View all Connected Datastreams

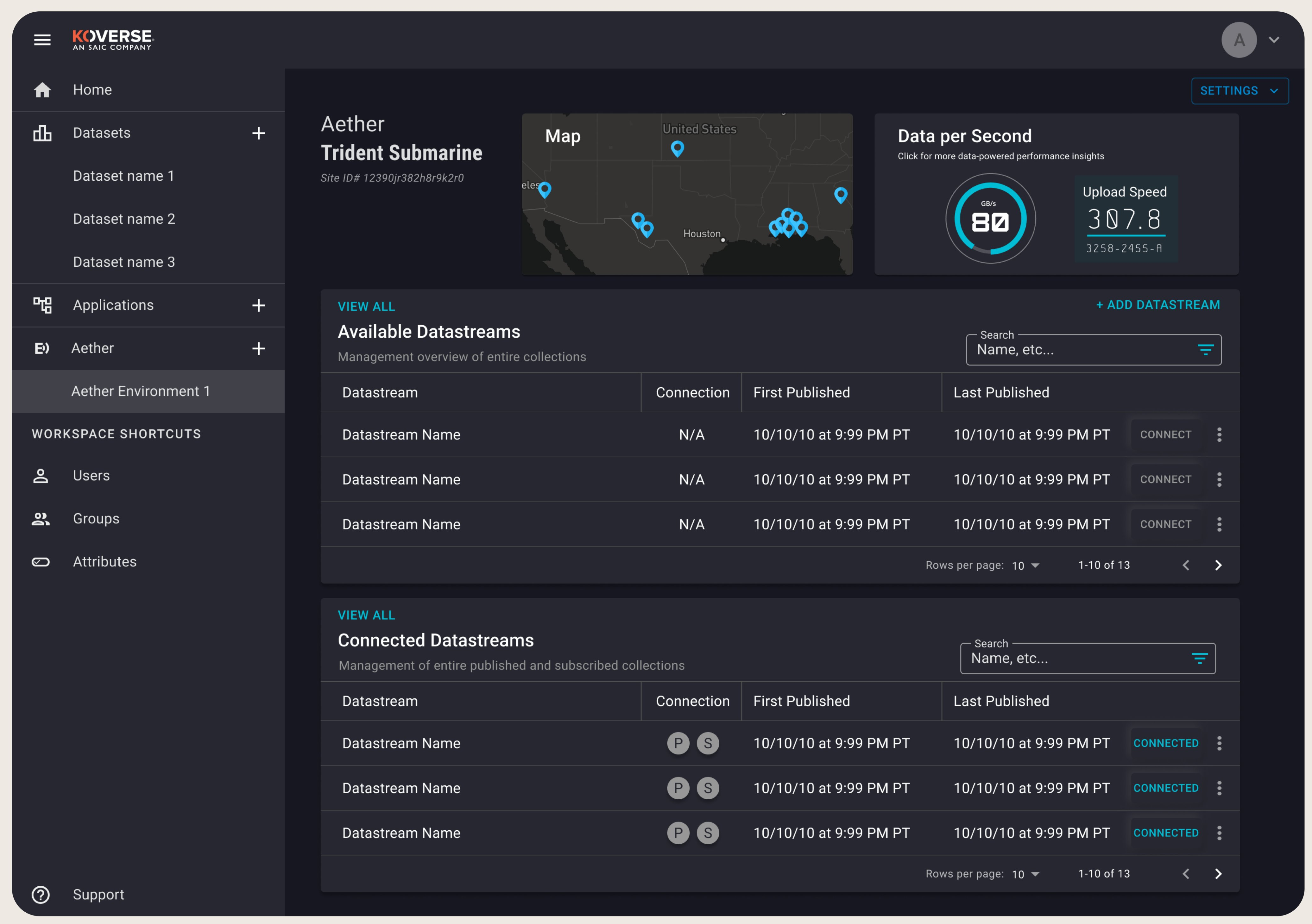pos(366,615)
